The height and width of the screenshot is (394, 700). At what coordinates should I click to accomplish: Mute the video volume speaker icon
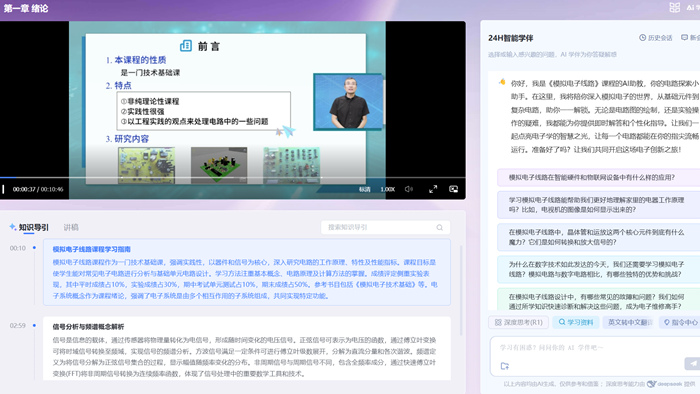tap(408, 189)
